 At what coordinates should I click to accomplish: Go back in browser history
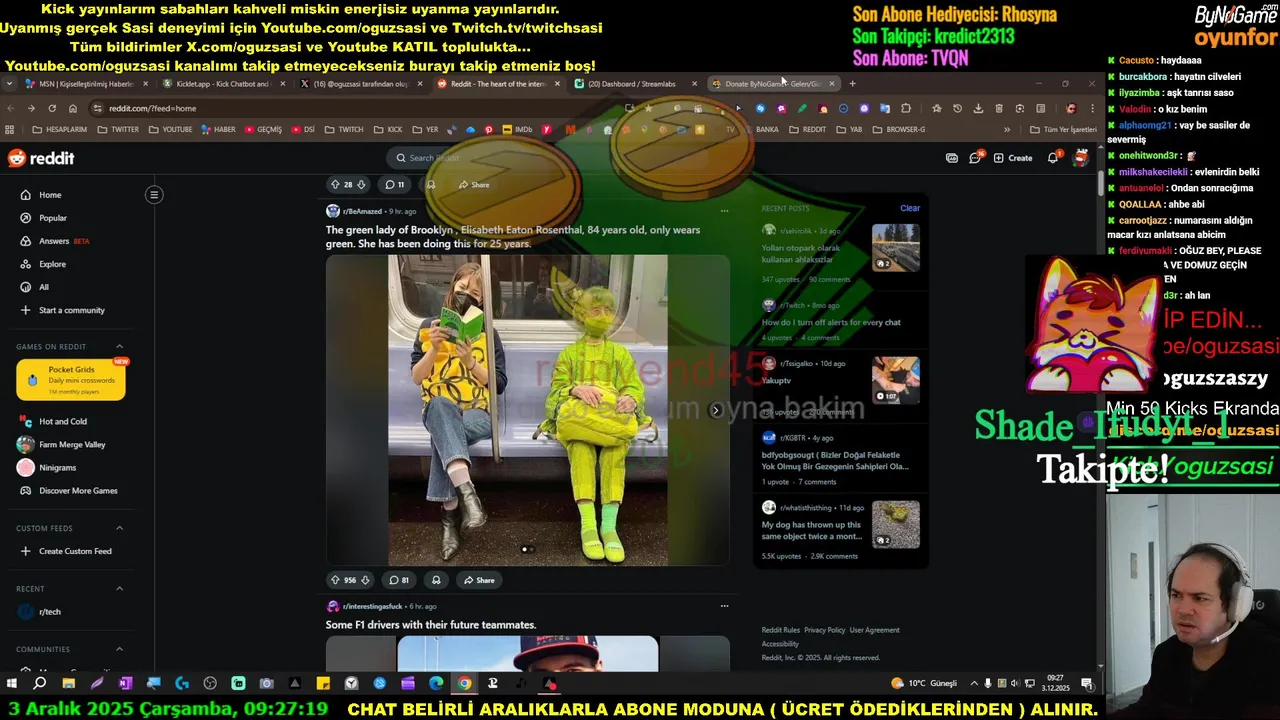(x=10, y=108)
